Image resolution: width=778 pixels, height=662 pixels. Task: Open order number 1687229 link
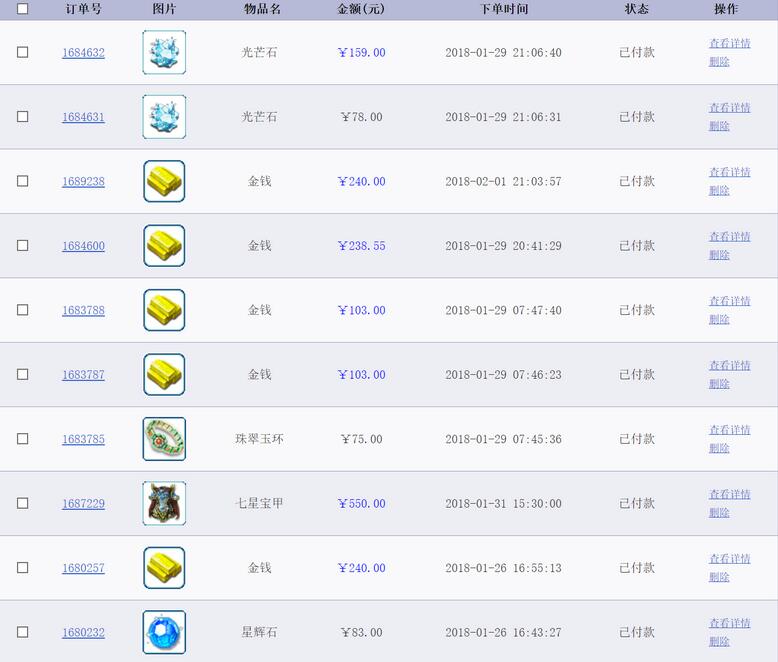(x=83, y=504)
